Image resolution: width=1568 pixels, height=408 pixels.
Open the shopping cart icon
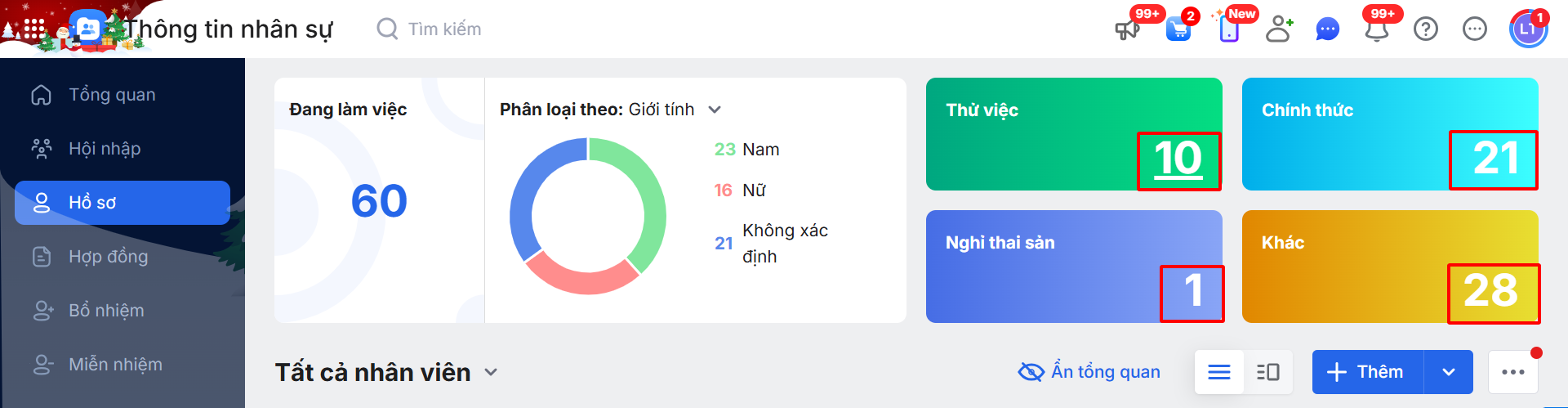click(x=1178, y=29)
